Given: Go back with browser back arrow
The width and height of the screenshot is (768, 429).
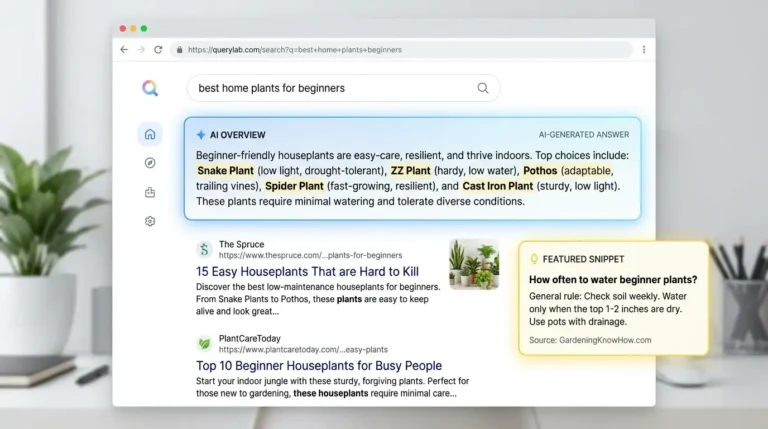Looking at the screenshot, I should coord(124,49).
